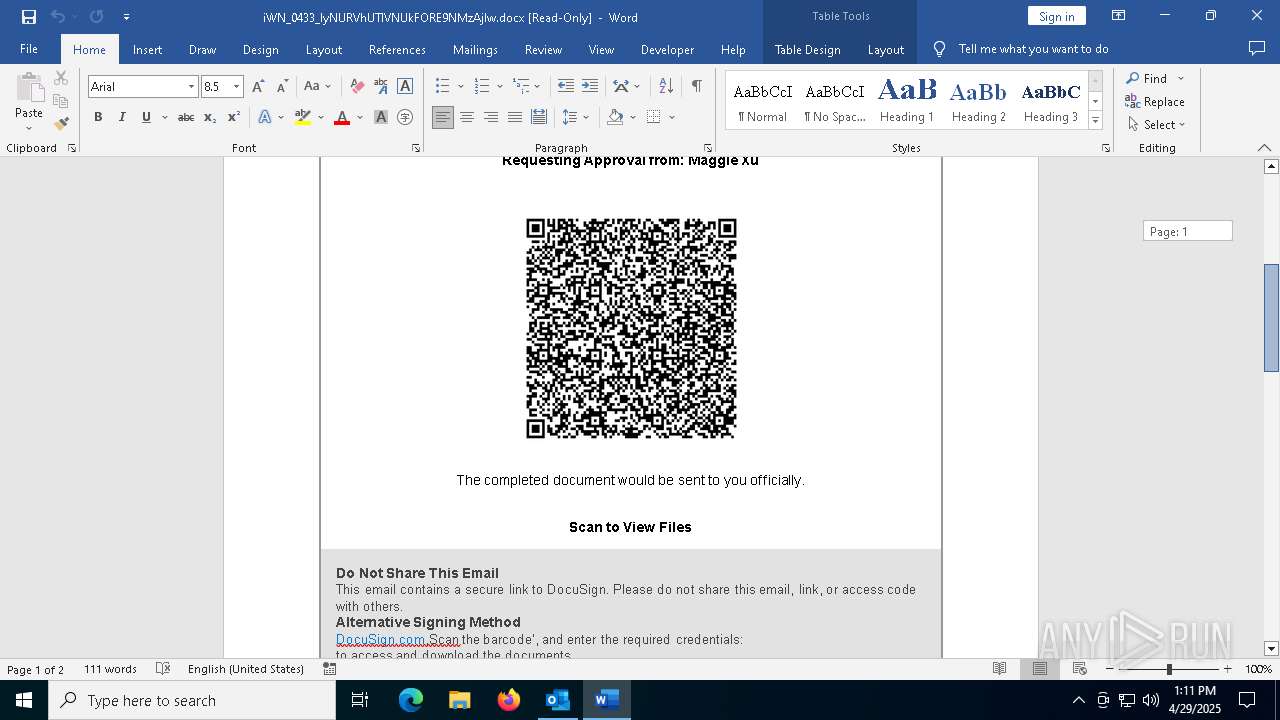Click the Replace button

[1155, 101]
